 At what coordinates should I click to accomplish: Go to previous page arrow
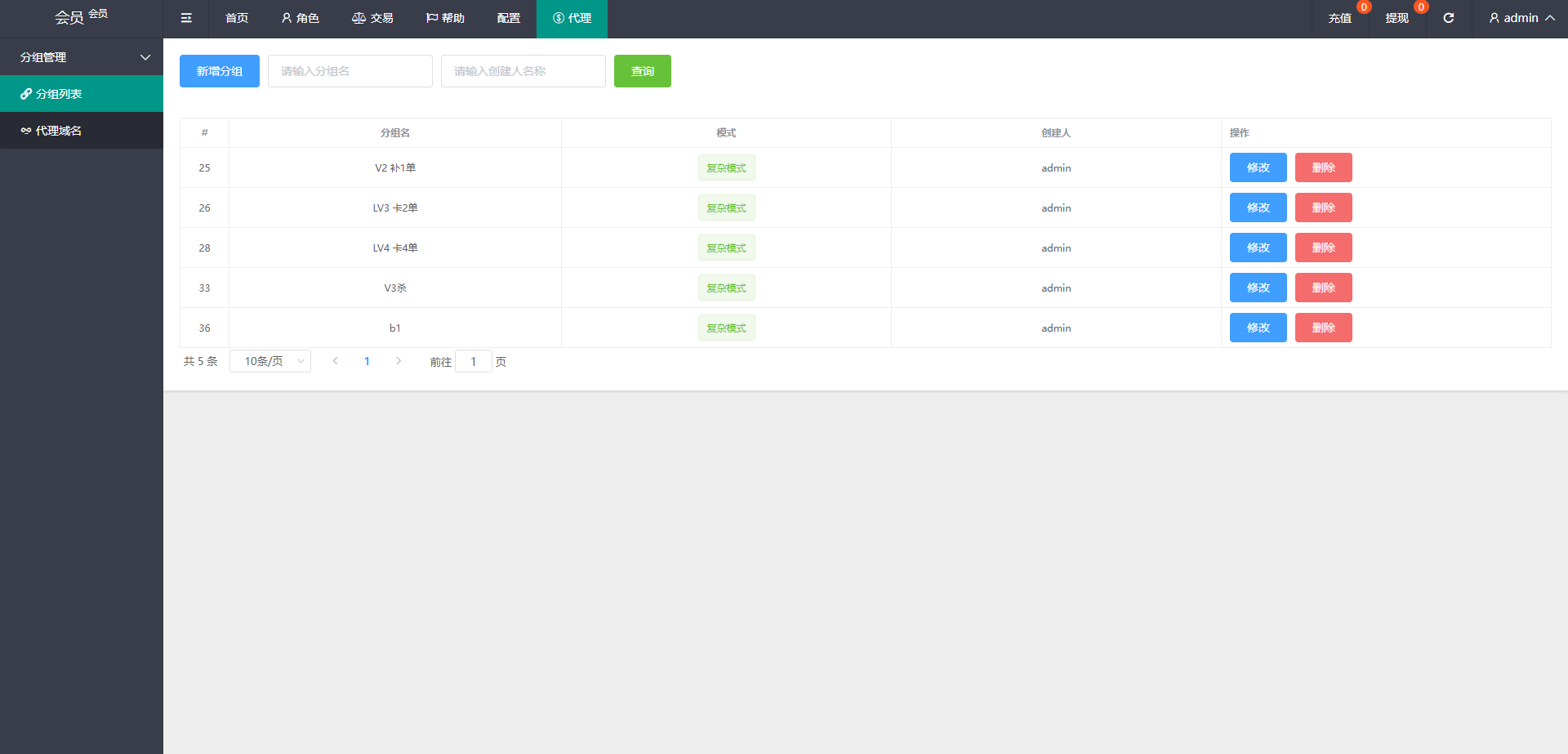[335, 361]
